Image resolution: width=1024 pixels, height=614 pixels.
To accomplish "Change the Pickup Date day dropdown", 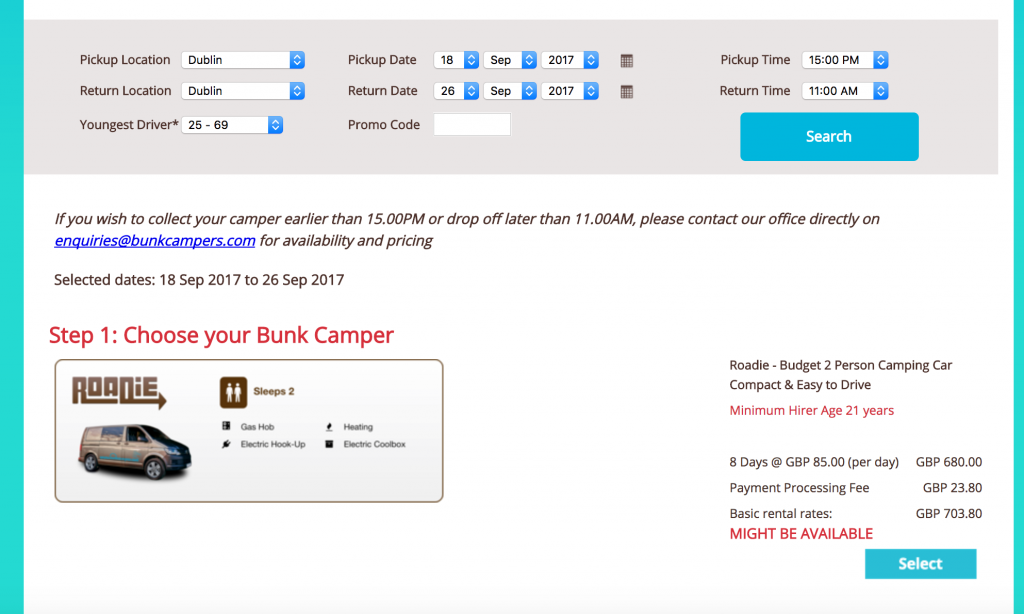I will pos(456,60).
